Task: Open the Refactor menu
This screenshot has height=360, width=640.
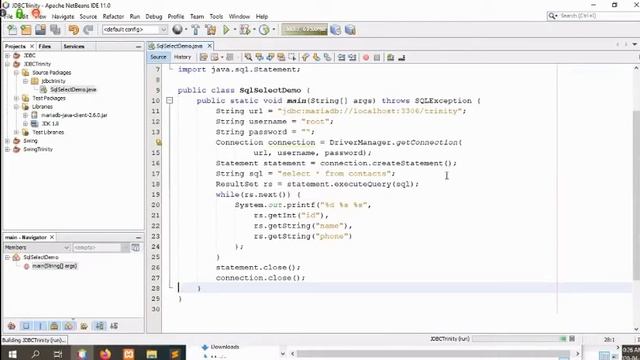Action: 113,17
